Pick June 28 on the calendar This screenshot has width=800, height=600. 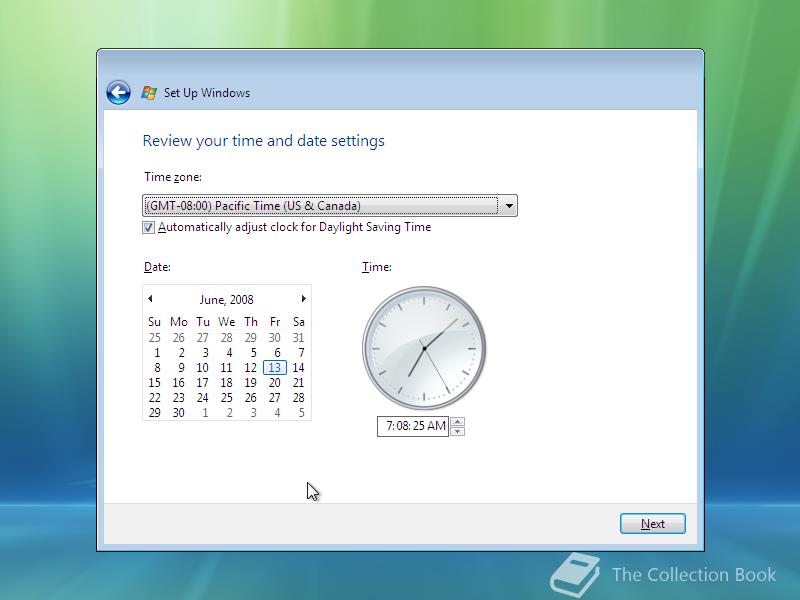(x=298, y=397)
